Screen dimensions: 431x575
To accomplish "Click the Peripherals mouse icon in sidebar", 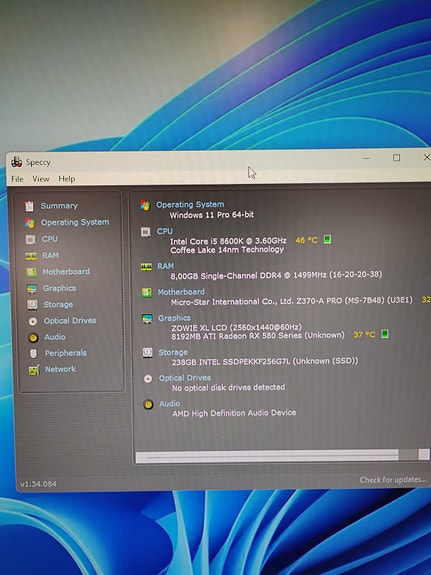I will (x=33, y=354).
